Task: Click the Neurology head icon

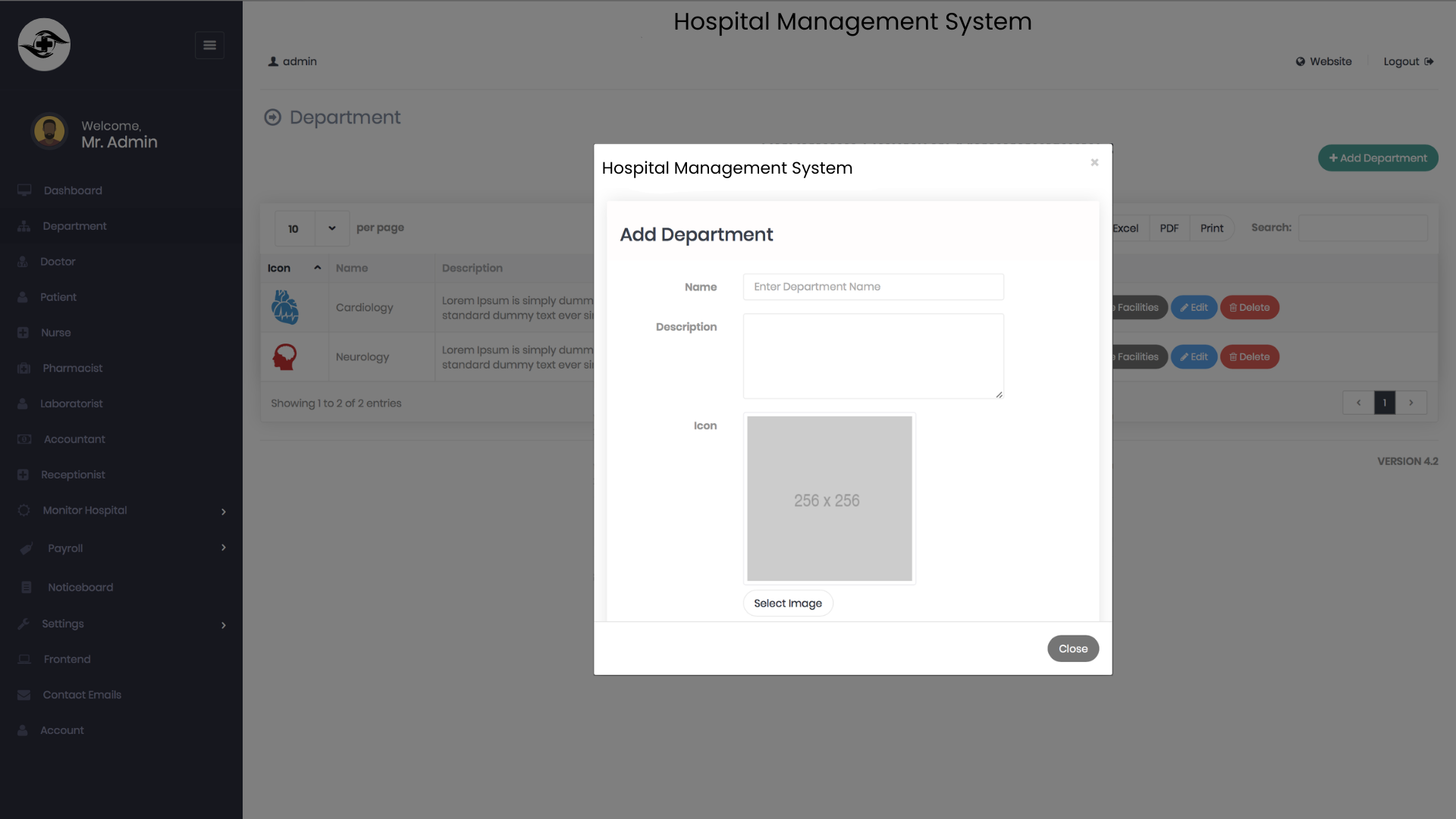Action: pos(285,356)
